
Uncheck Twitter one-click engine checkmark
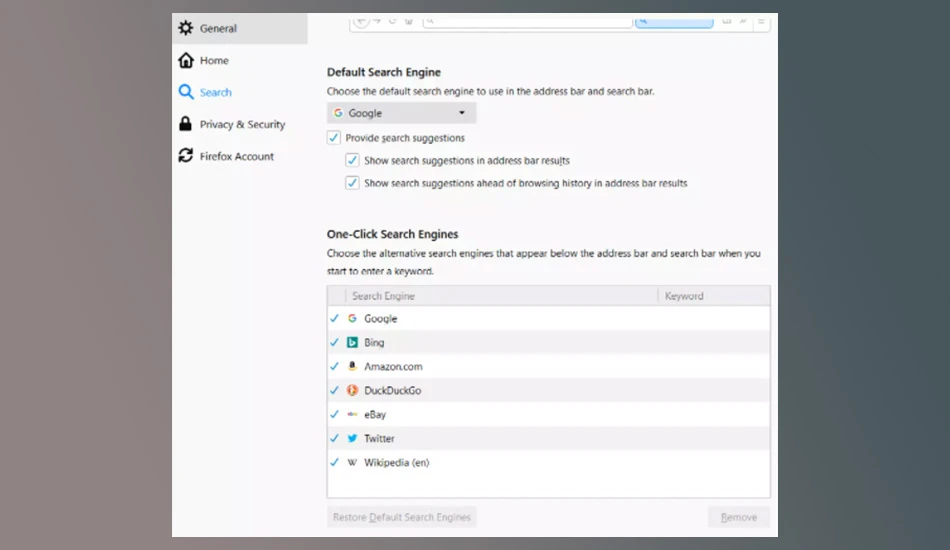click(x=334, y=438)
